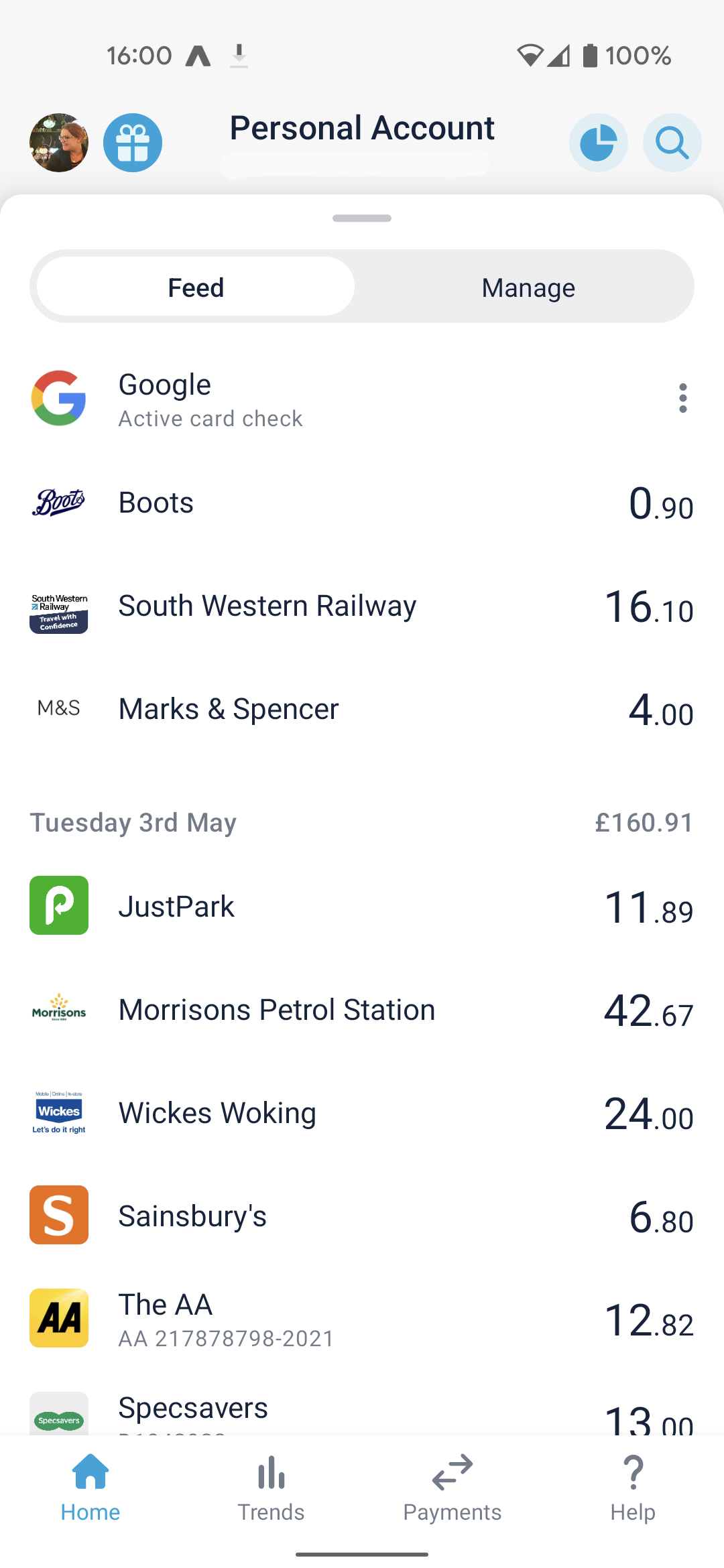Tap the search magnifier icon
Viewport: 724px width, 1568px height.
[x=672, y=143]
